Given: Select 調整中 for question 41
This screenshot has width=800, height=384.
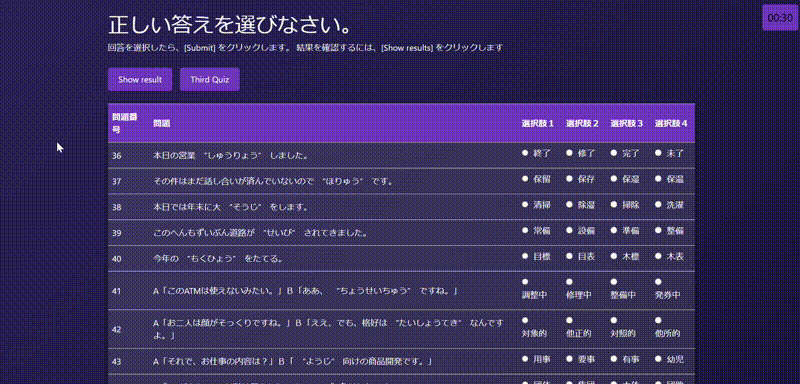Looking at the screenshot, I should [x=525, y=281].
